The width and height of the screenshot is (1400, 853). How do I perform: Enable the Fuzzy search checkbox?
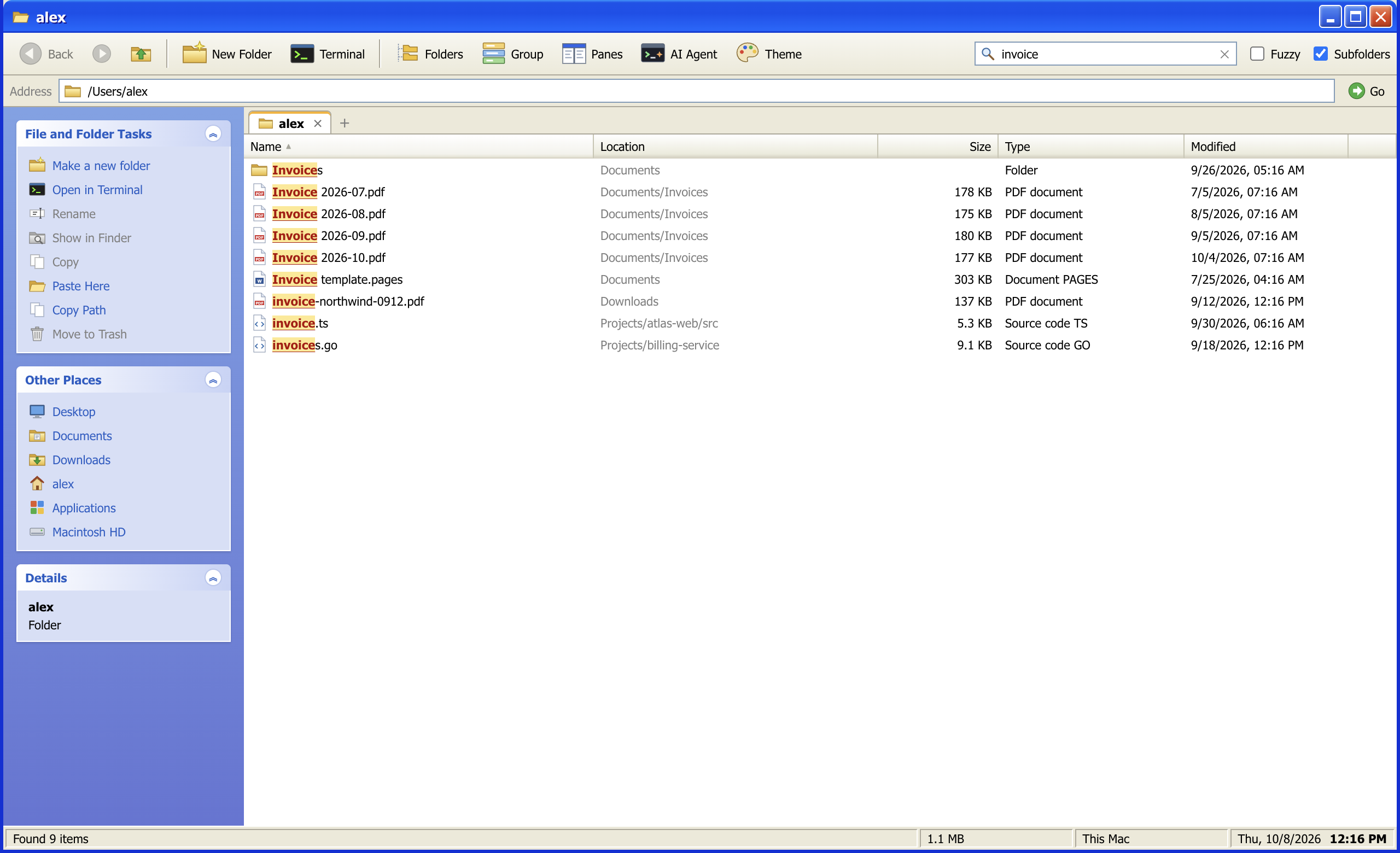[x=1257, y=54]
